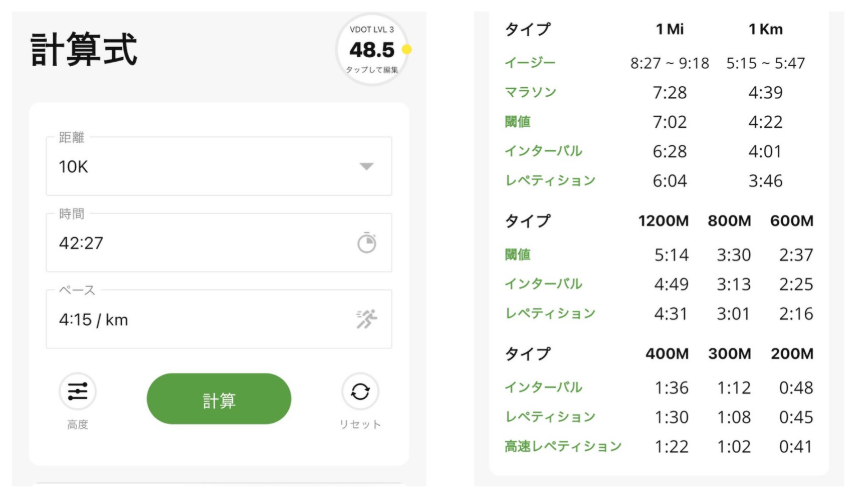857x501 pixels.
Task: Click the yellow dot beside VDOT badge
Action: click(x=407, y=49)
